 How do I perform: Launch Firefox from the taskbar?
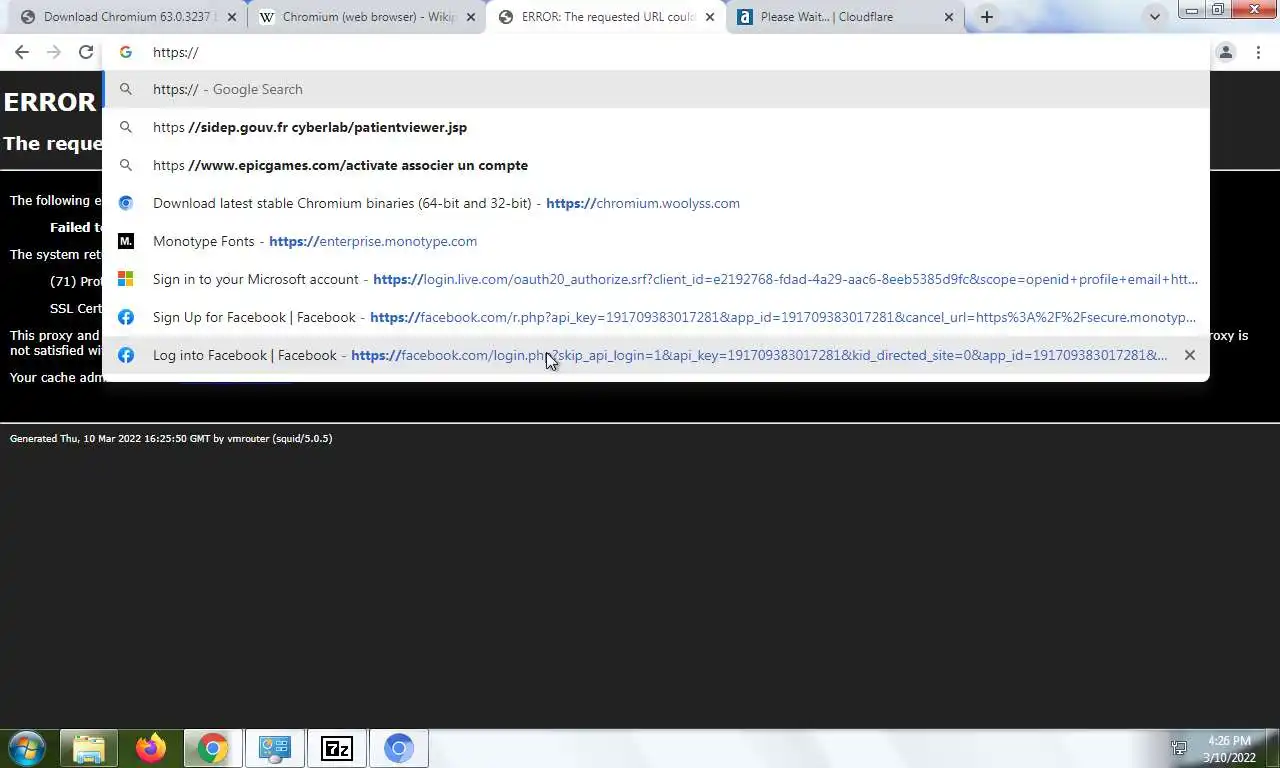click(x=151, y=748)
